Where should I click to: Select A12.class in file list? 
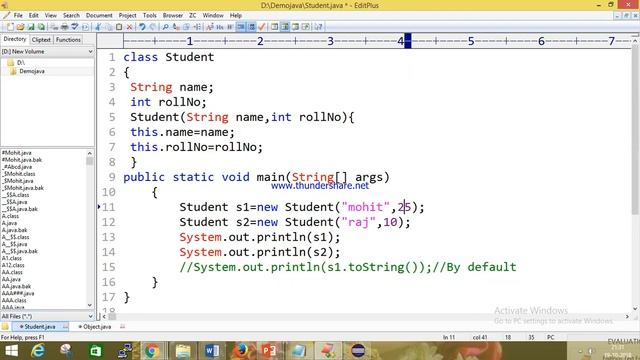click(13, 265)
